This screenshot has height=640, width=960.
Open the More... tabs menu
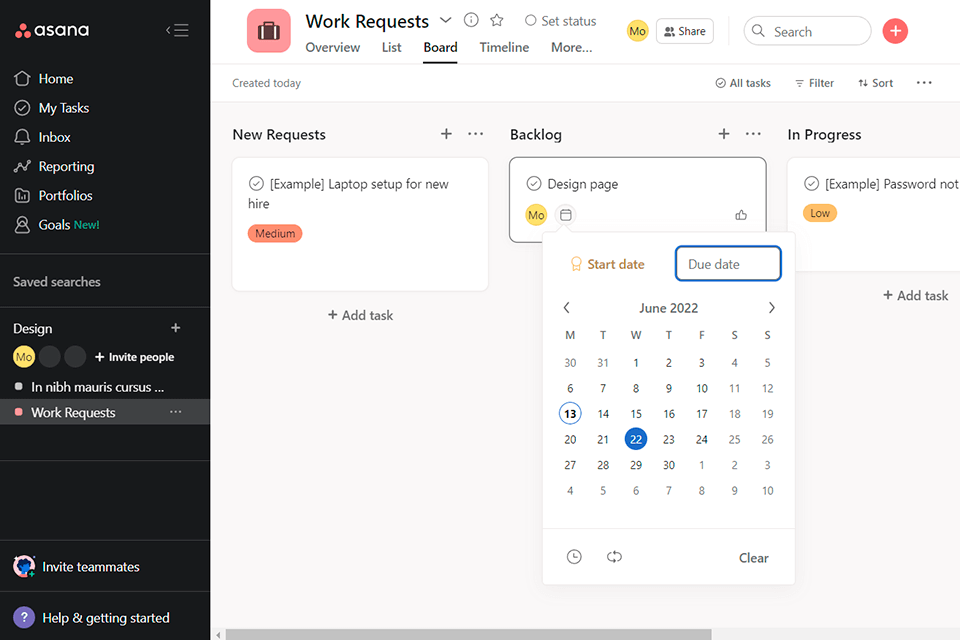point(571,48)
